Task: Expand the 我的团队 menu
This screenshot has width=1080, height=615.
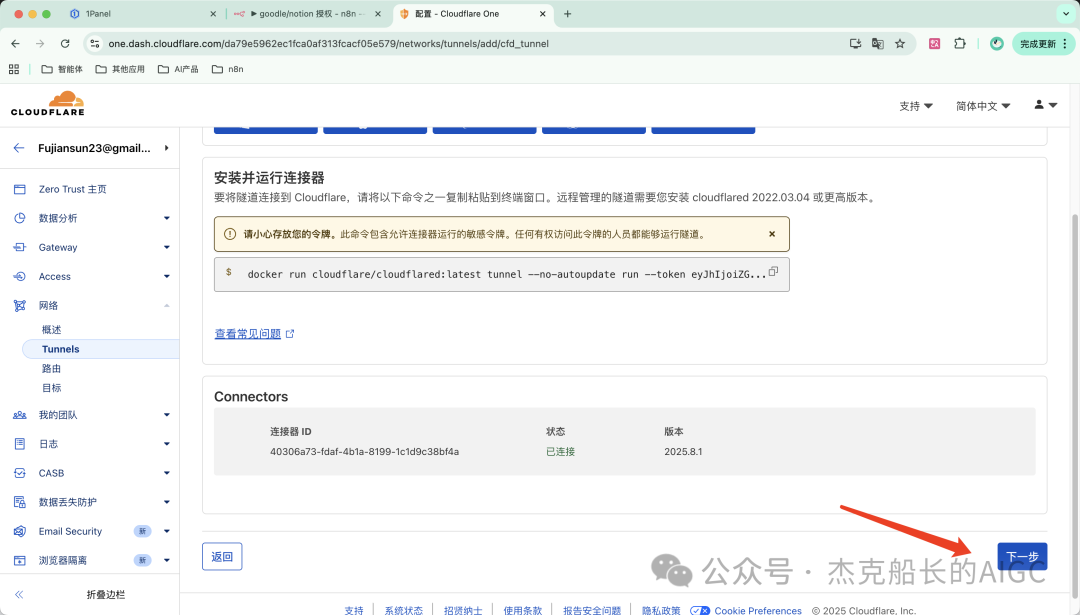Action: pyautogui.click(x=167, y=415)
